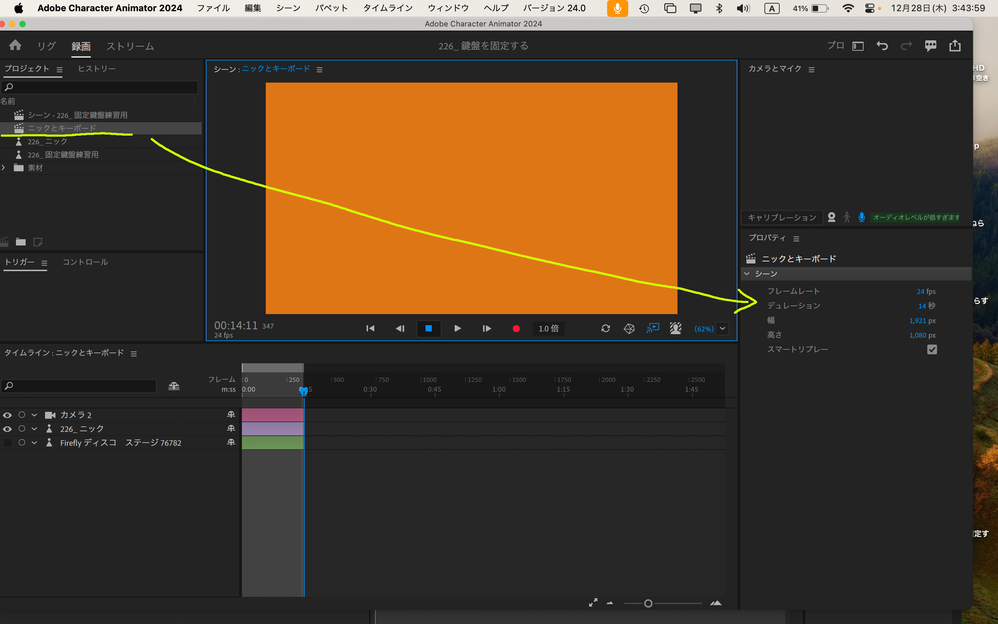Click the camera icon on カメラ2 track

click(x=50, y=415)
